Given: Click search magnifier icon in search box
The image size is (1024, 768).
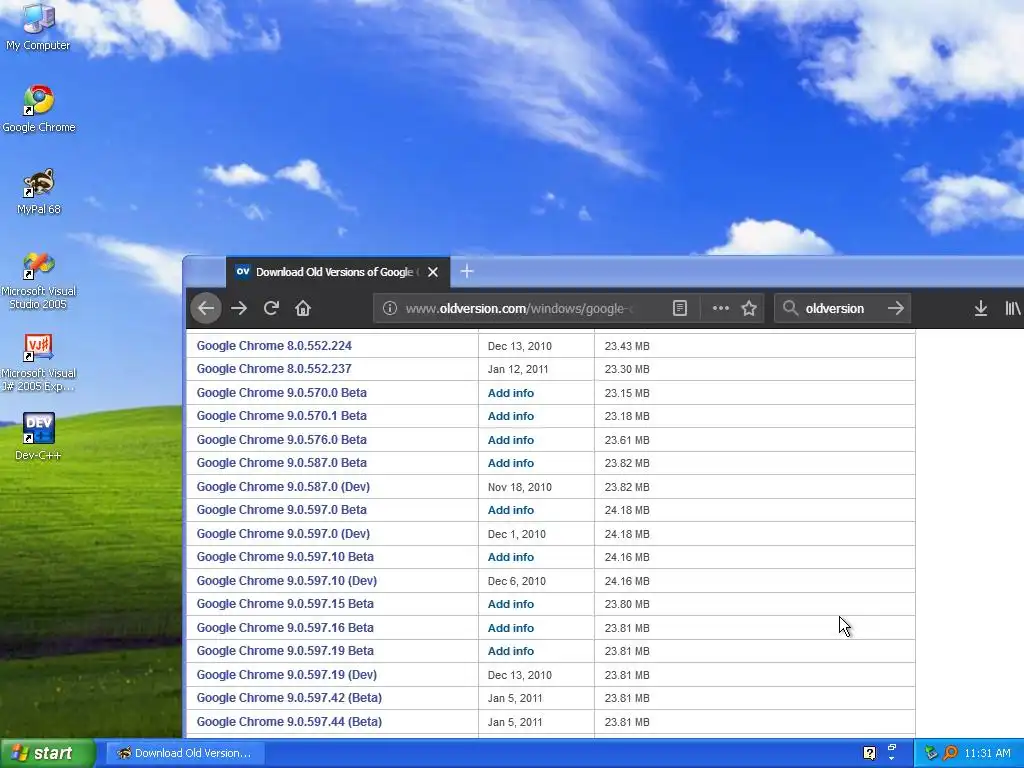Looking at the screenshot, I should click(790, 308).
